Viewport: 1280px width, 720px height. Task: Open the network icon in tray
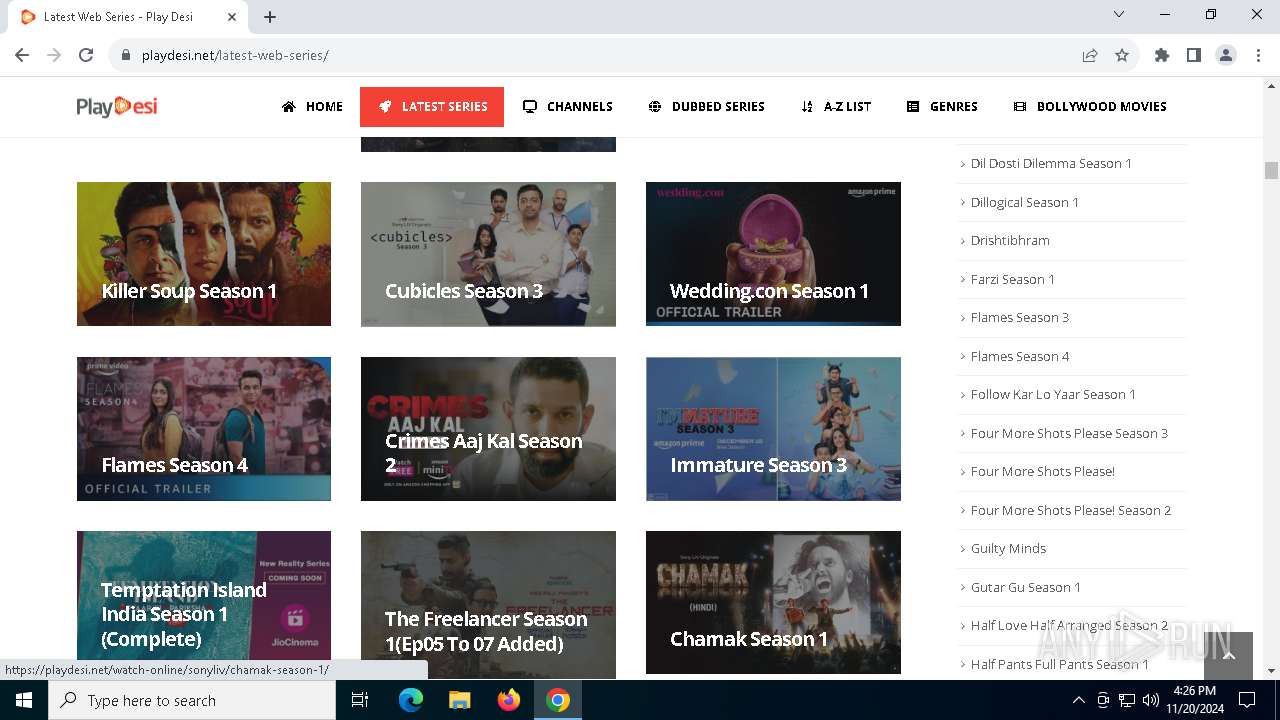(x=1127, y=700)
